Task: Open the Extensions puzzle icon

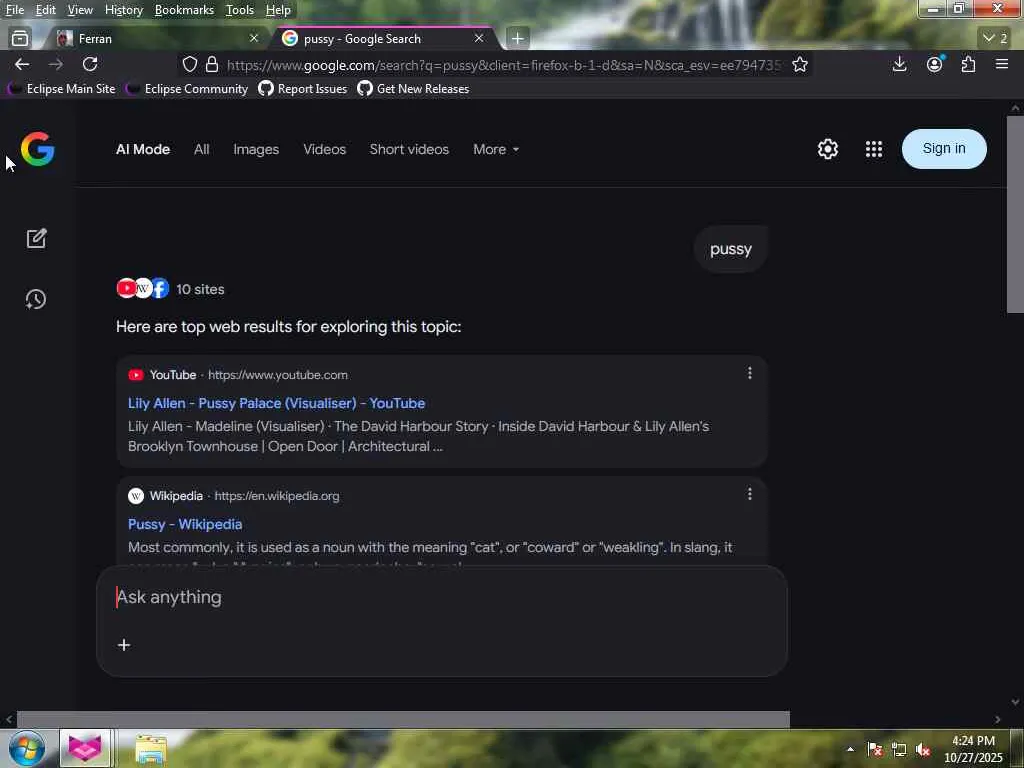Action: (968, 64)
